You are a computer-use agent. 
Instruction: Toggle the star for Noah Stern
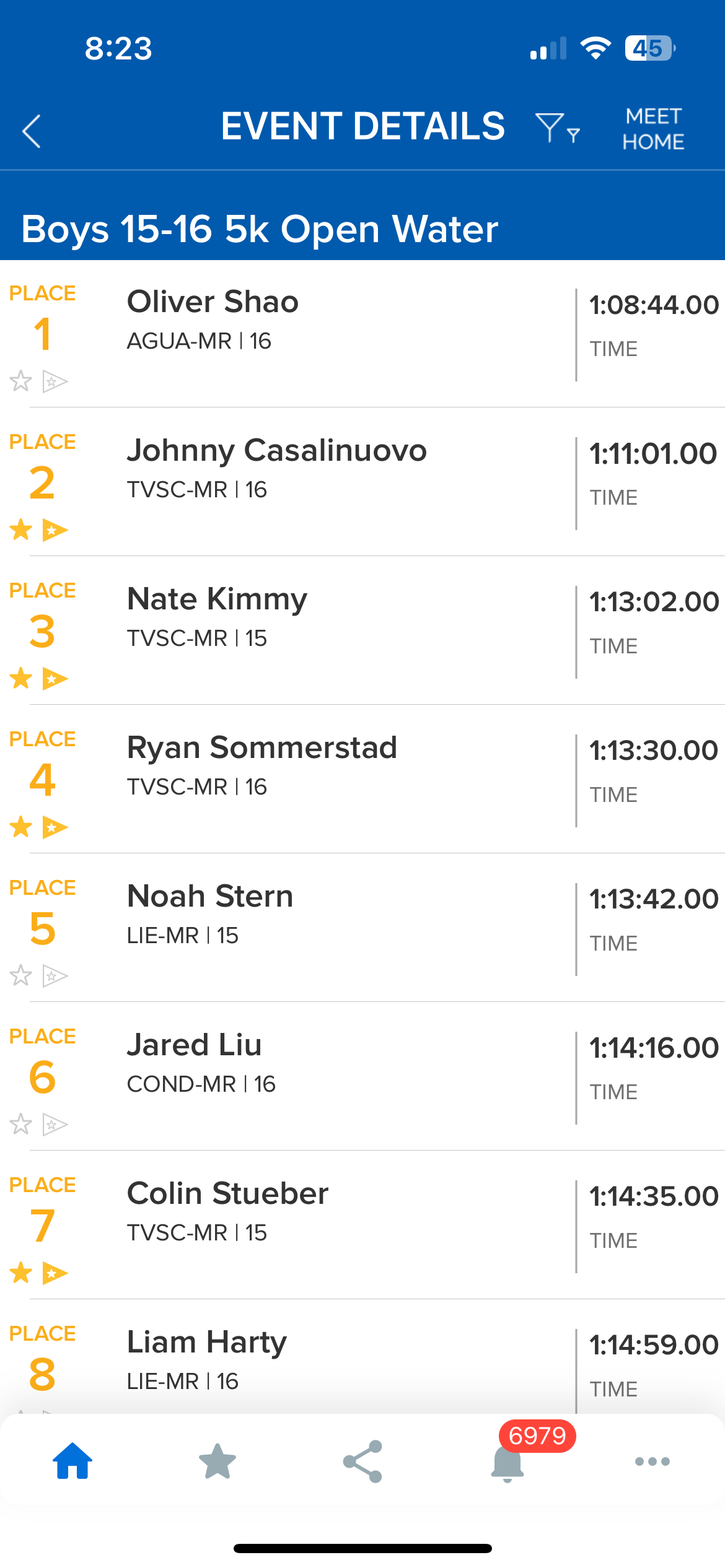coord(21,975)
